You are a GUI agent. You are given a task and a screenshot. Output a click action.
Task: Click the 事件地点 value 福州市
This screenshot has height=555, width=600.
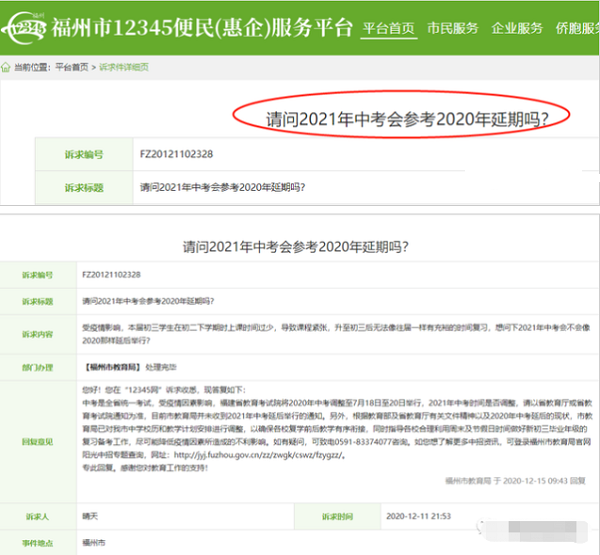(x=94, y=546)
